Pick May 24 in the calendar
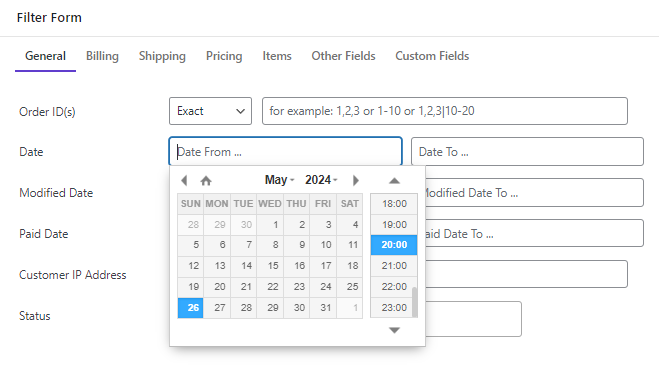The image size is (659, 373). click(323, 287)
